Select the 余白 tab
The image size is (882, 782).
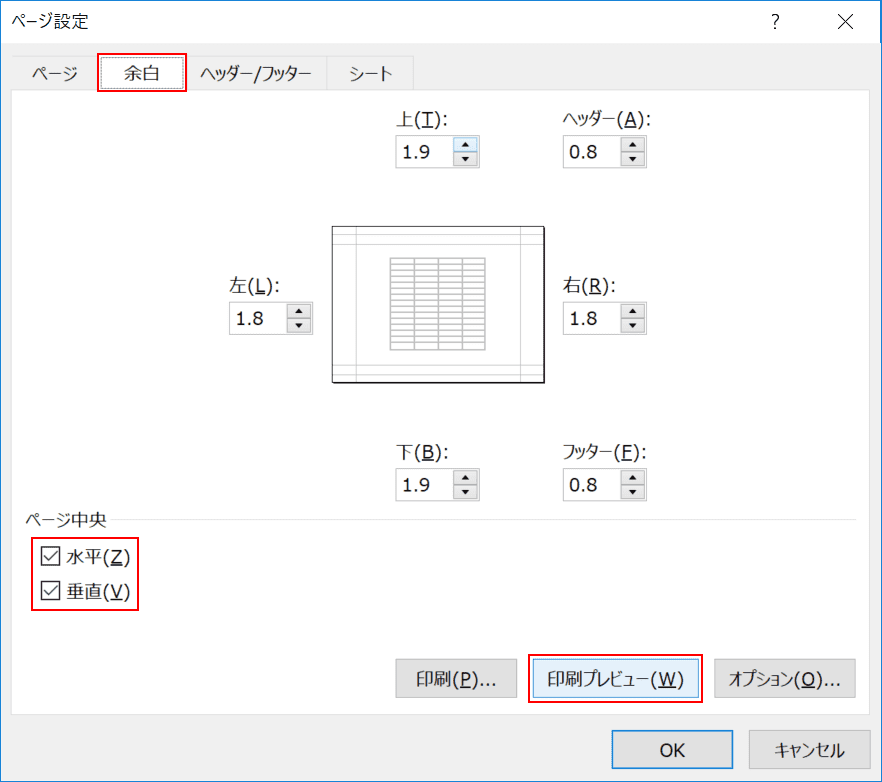[142, 73]
